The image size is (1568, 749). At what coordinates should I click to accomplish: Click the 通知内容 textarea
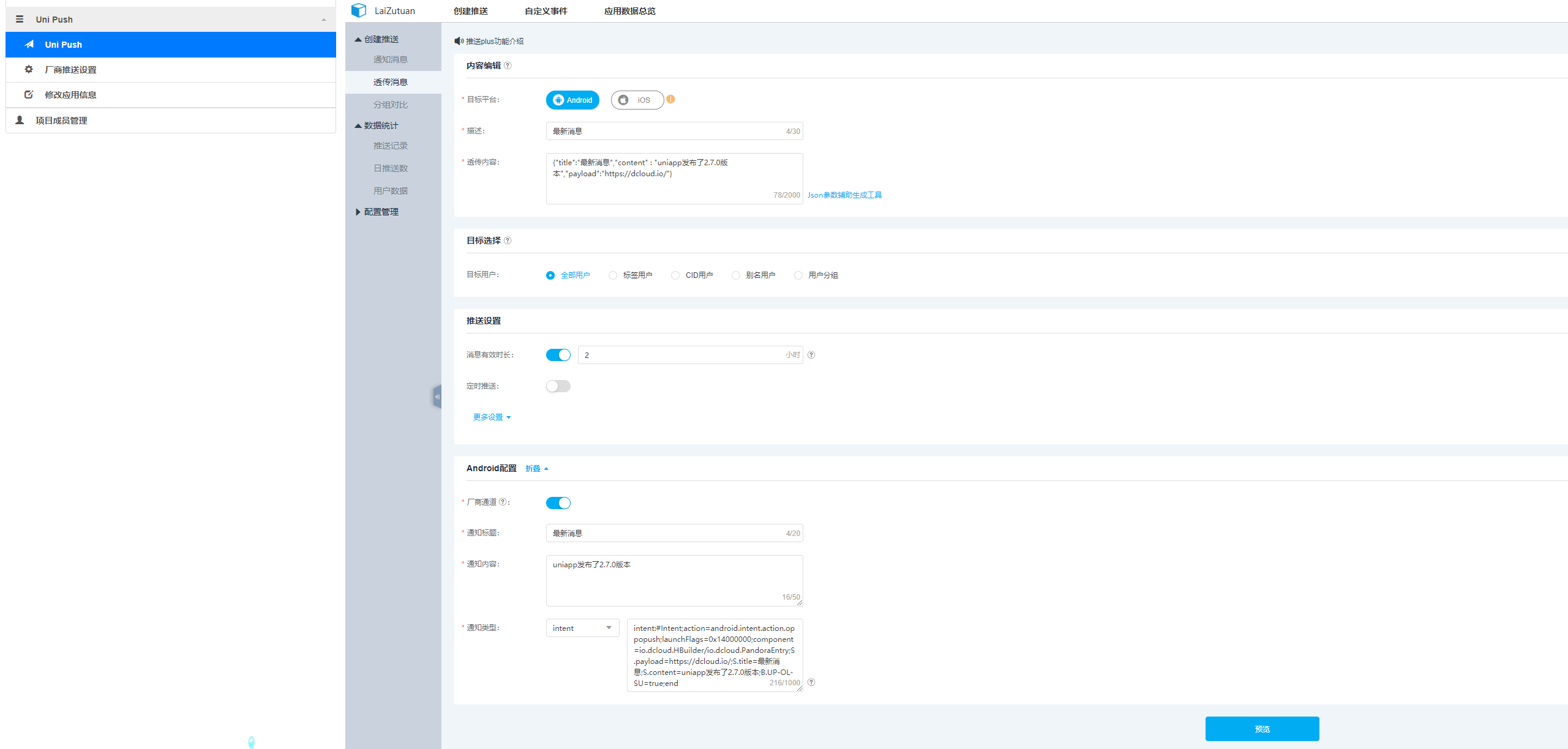pos(675,581)
